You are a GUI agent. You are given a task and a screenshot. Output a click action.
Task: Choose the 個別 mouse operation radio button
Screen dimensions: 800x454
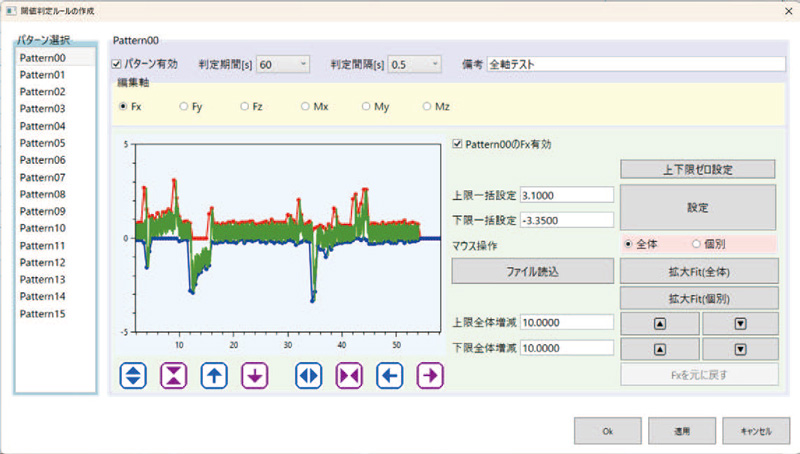tap(697, 243)
